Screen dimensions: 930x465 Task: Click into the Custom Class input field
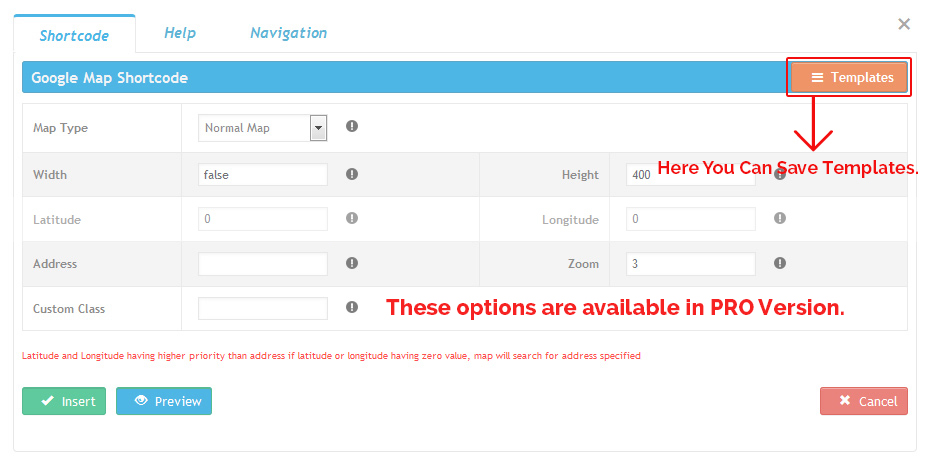(x=263, y=309)
